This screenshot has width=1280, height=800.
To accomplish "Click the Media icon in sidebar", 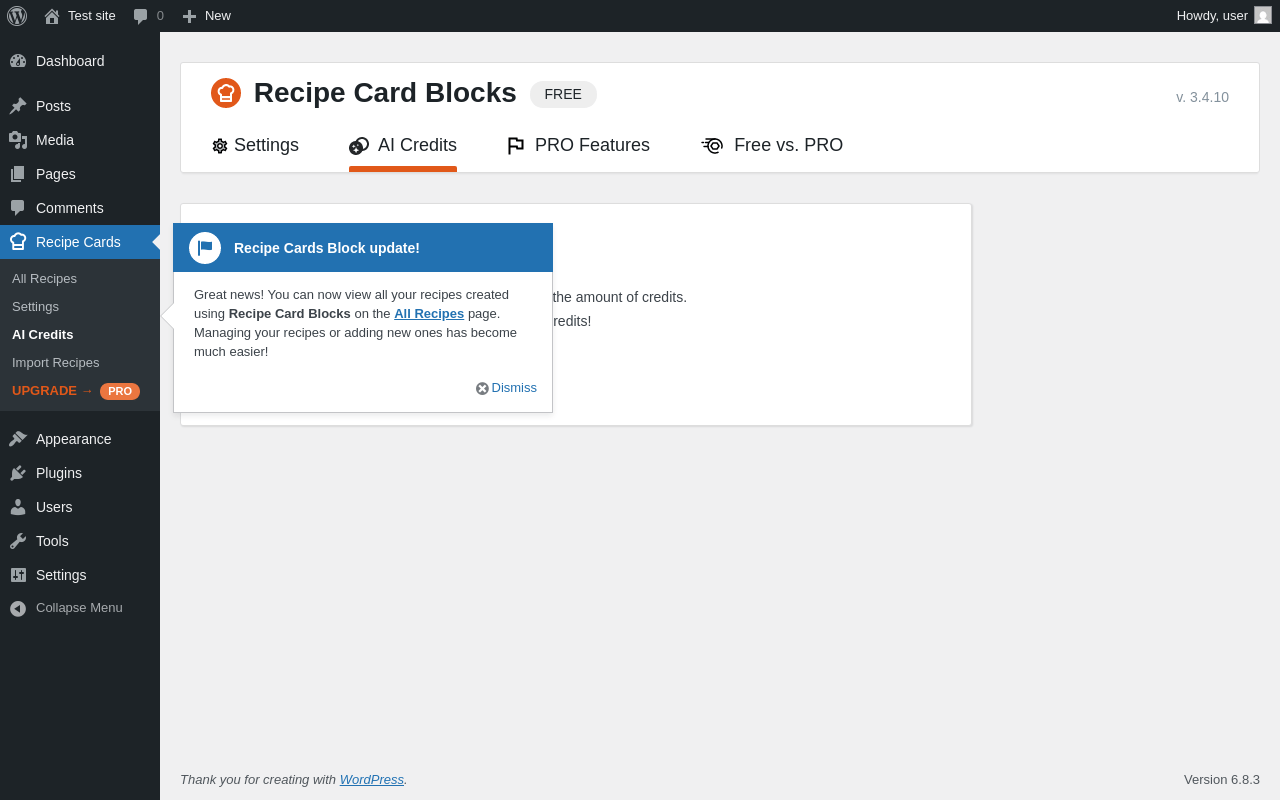I will (x=18, y=140).
